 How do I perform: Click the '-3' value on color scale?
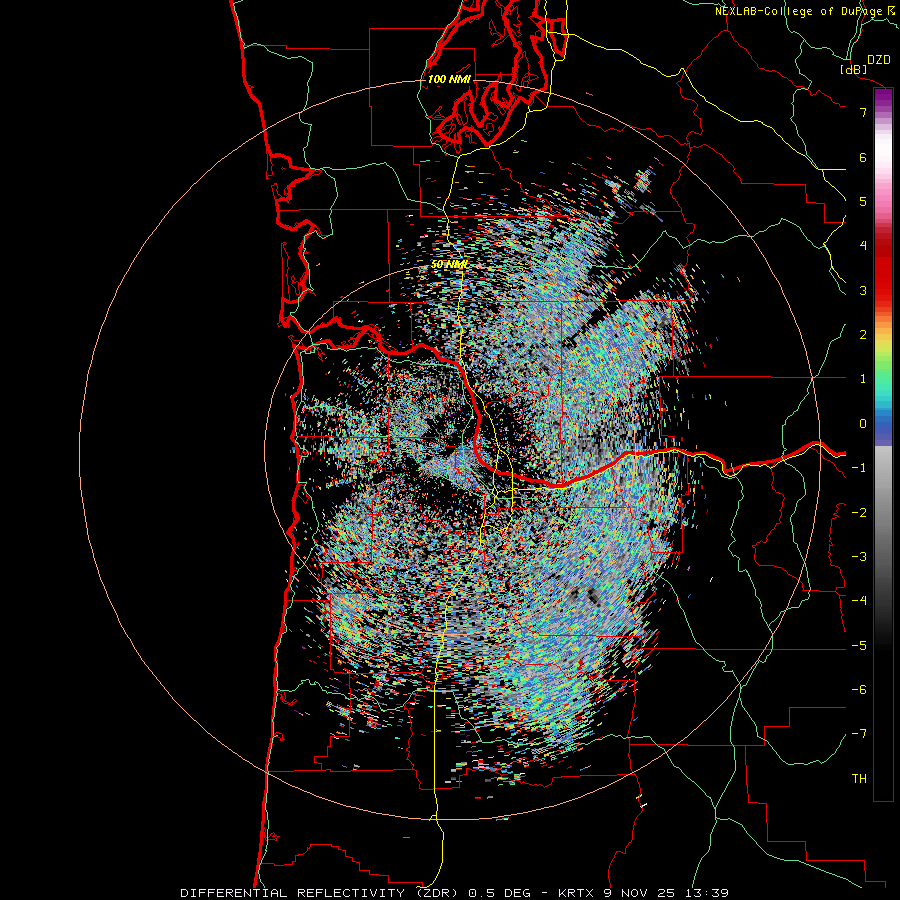[x=859, y=557]
